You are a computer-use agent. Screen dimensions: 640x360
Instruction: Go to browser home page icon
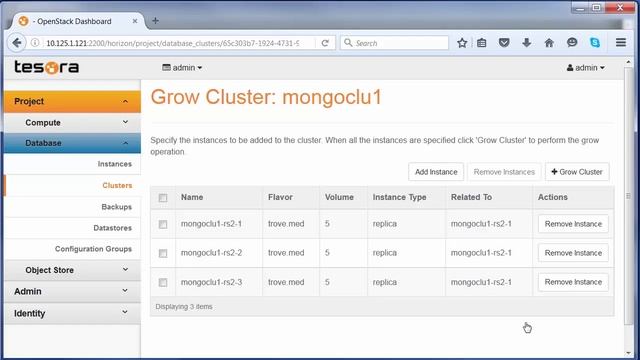(549, 43)
